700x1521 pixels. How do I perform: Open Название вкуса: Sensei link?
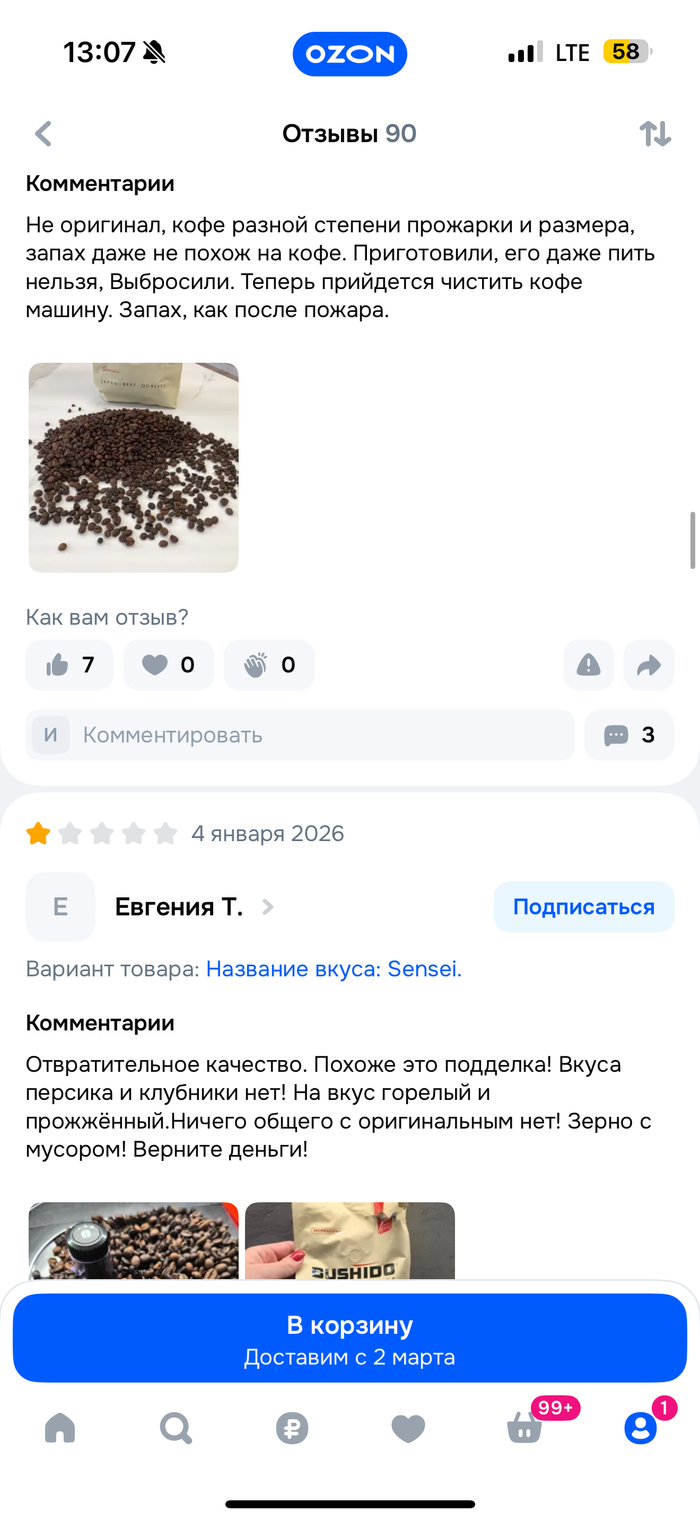pyautogui.click(x=334, y=969)
